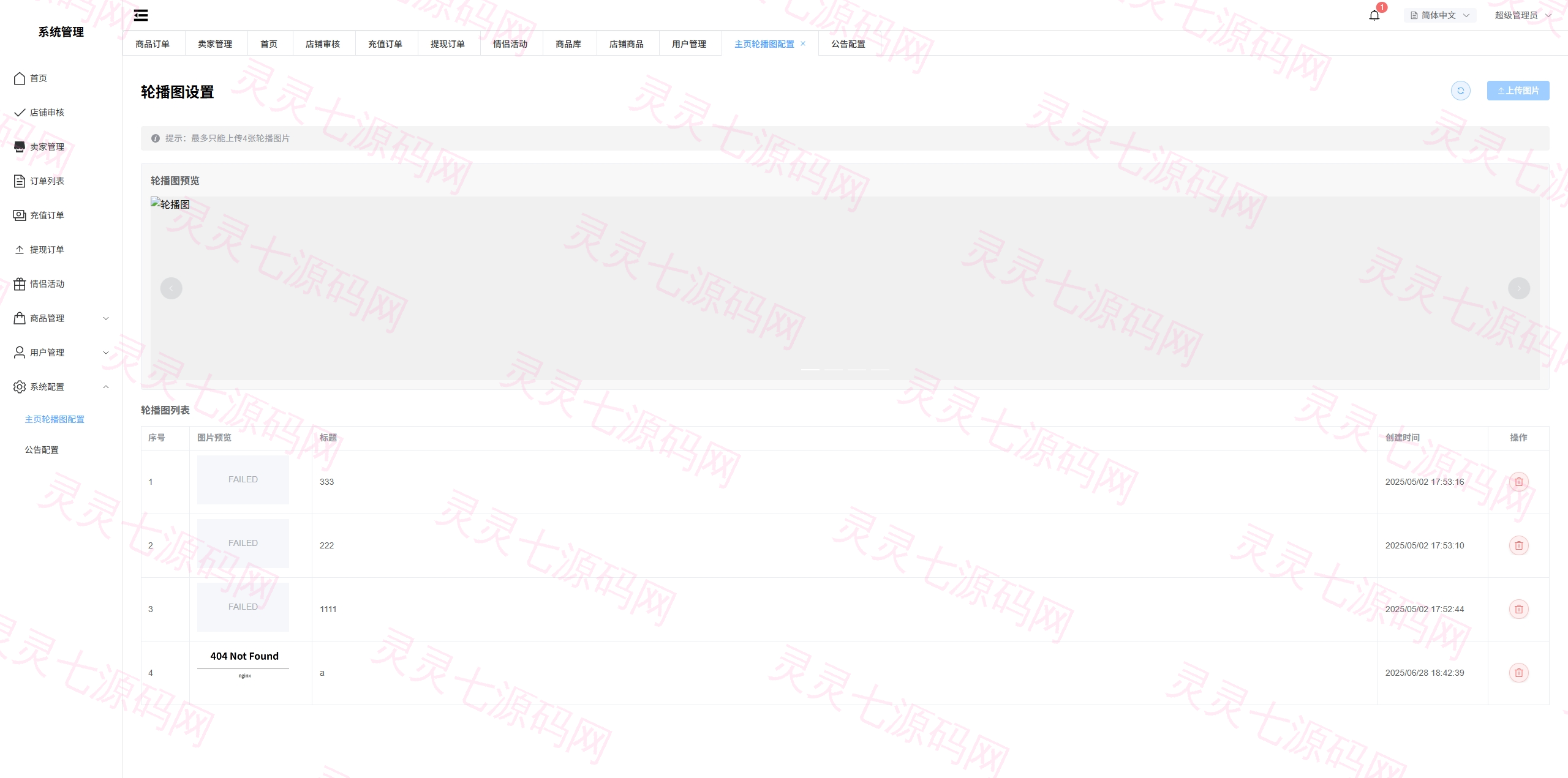Open 店铺审核 in the sidebar
This screenshot has height=778, width=1568.
click(61, 113)
